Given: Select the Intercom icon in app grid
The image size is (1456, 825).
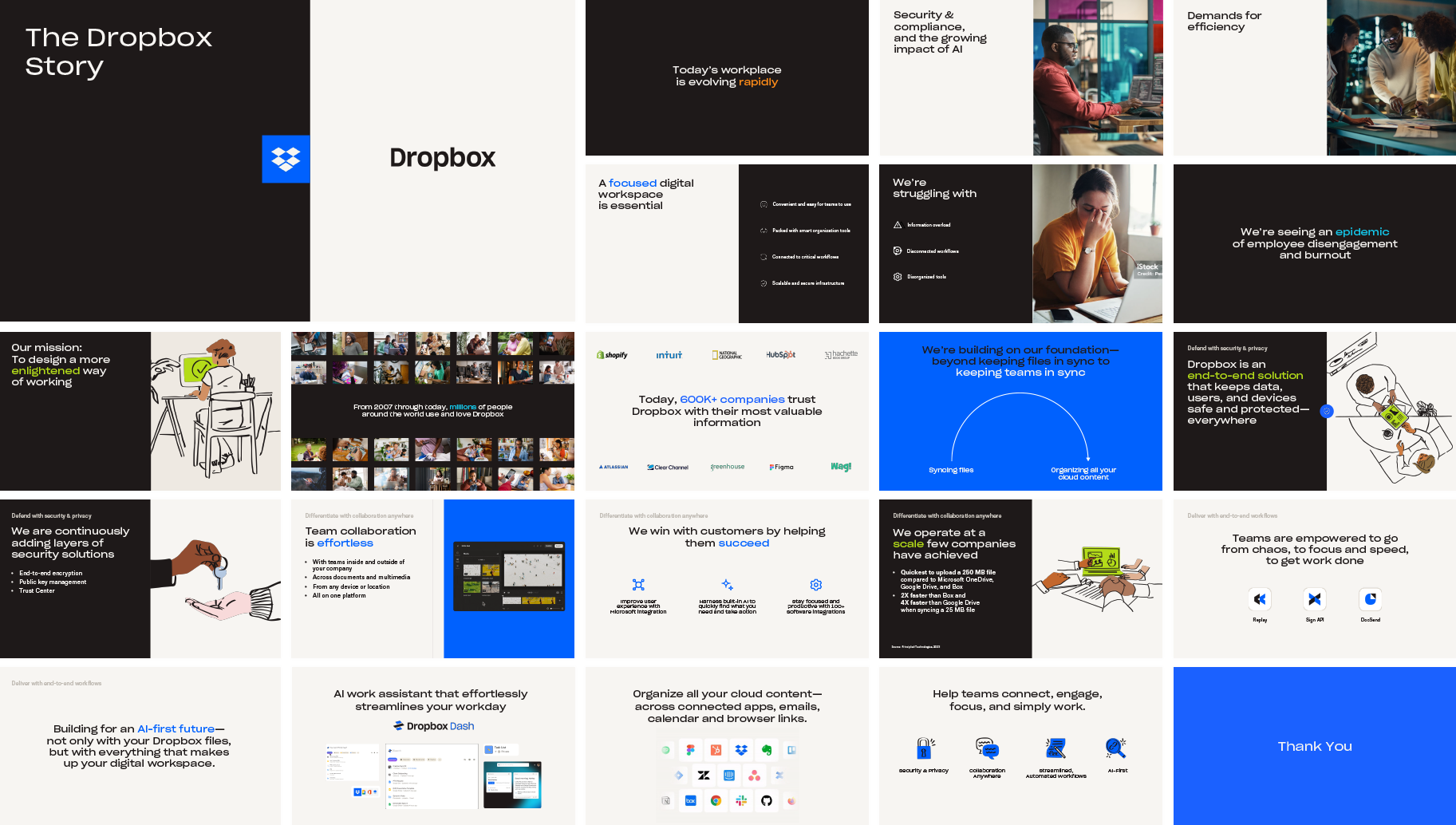Looking at the screenshot, I should 728,775.
